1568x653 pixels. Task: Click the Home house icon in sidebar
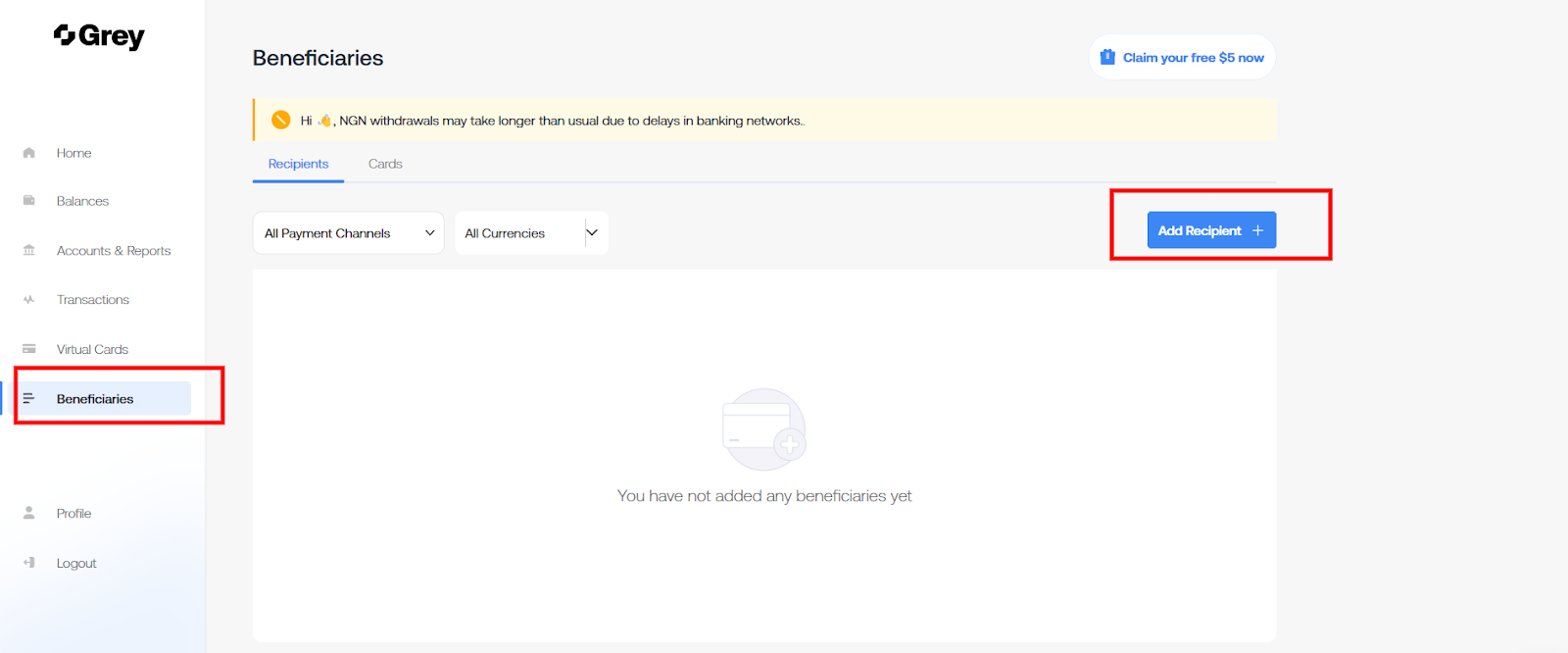pos(29,153)
